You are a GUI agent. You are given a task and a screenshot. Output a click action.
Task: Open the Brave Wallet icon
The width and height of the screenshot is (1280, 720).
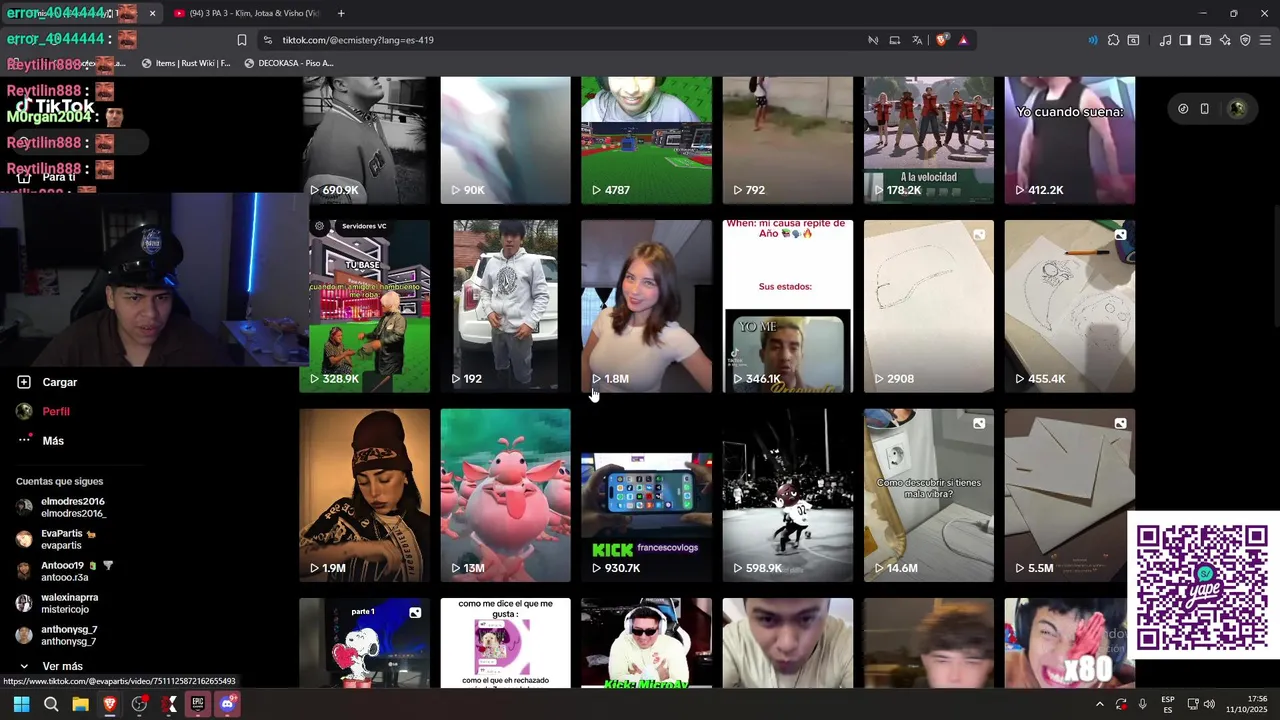[1205, 40]
